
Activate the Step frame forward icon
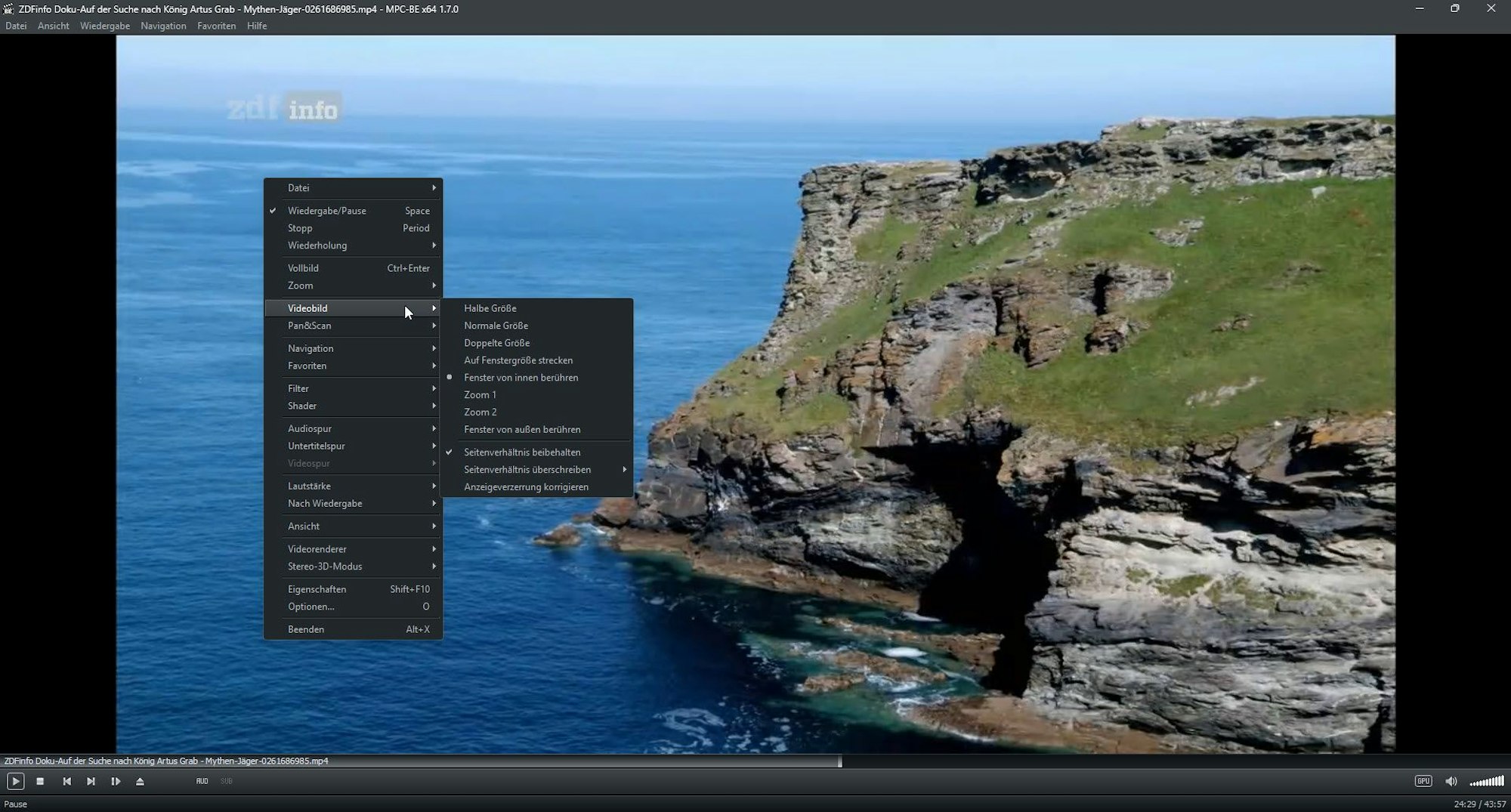coord(116,781)
